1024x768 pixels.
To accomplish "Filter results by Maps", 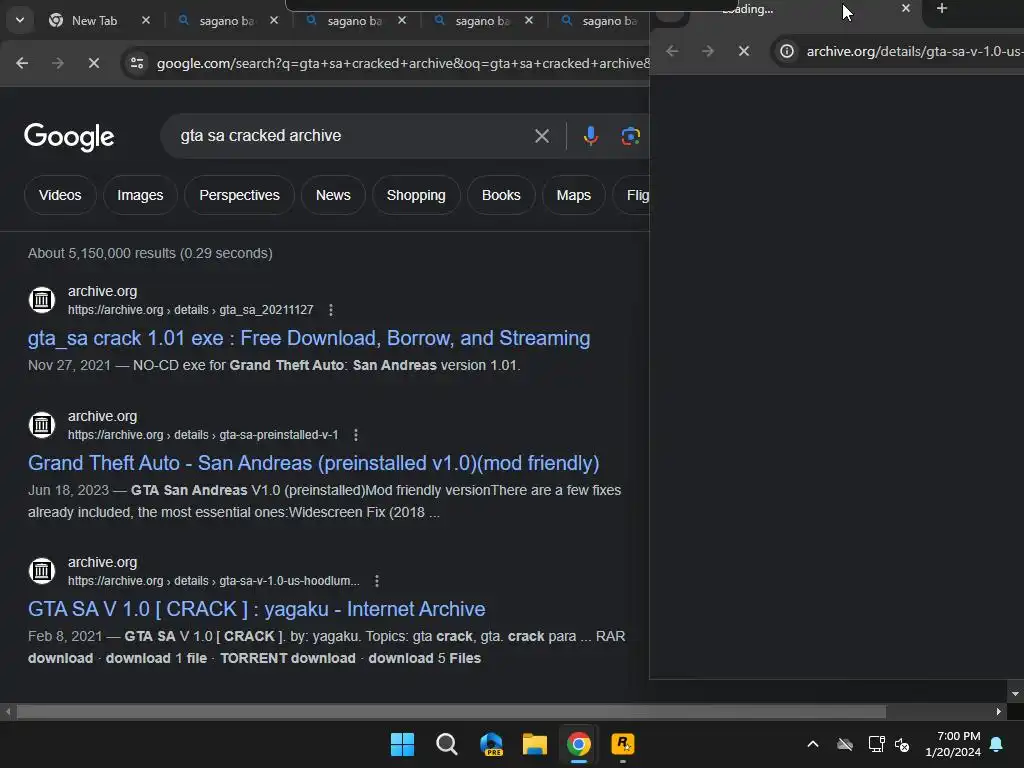I will [573, 195].
